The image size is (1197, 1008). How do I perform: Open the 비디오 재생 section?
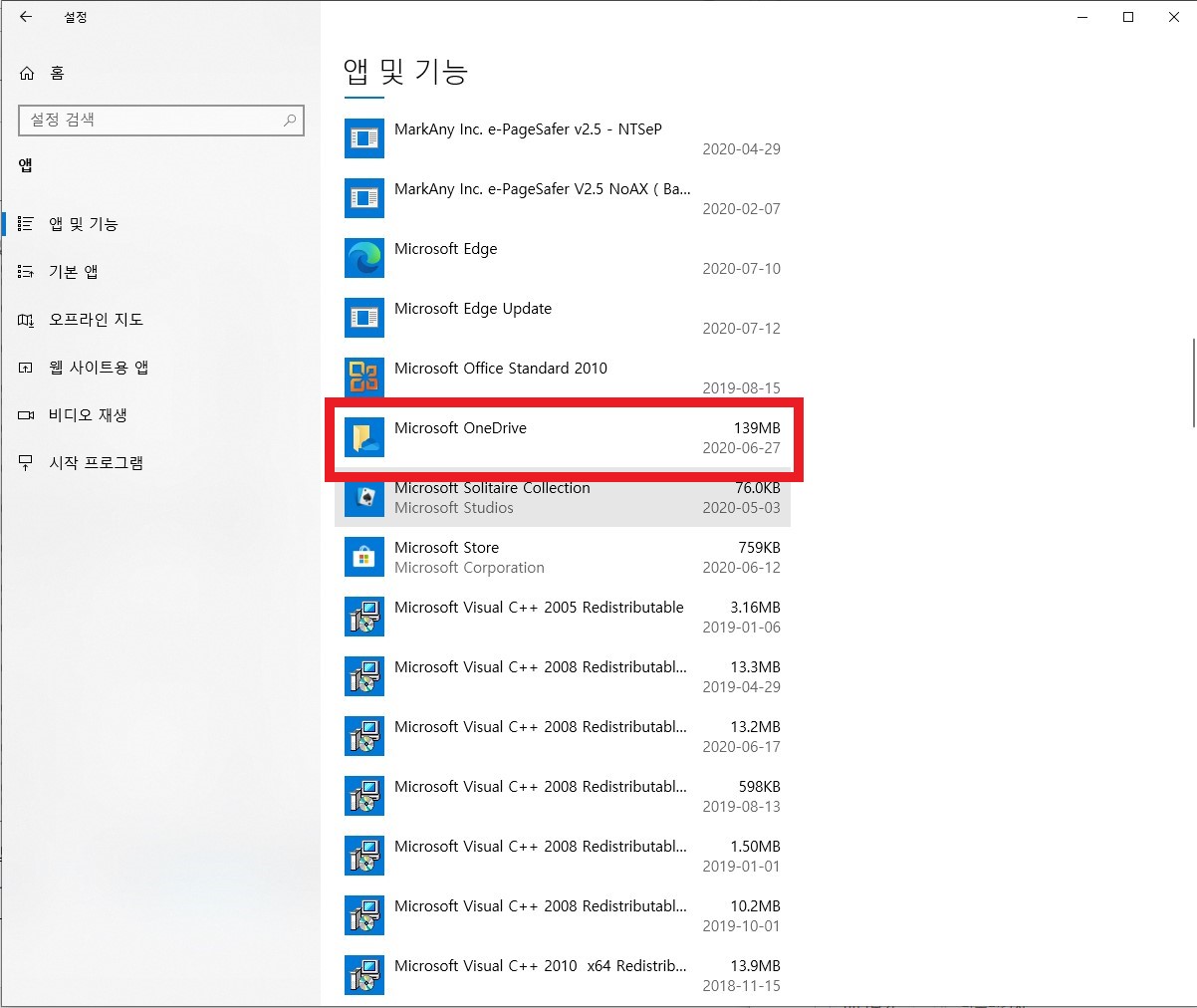pyautogui.click(x=159, y=415)
